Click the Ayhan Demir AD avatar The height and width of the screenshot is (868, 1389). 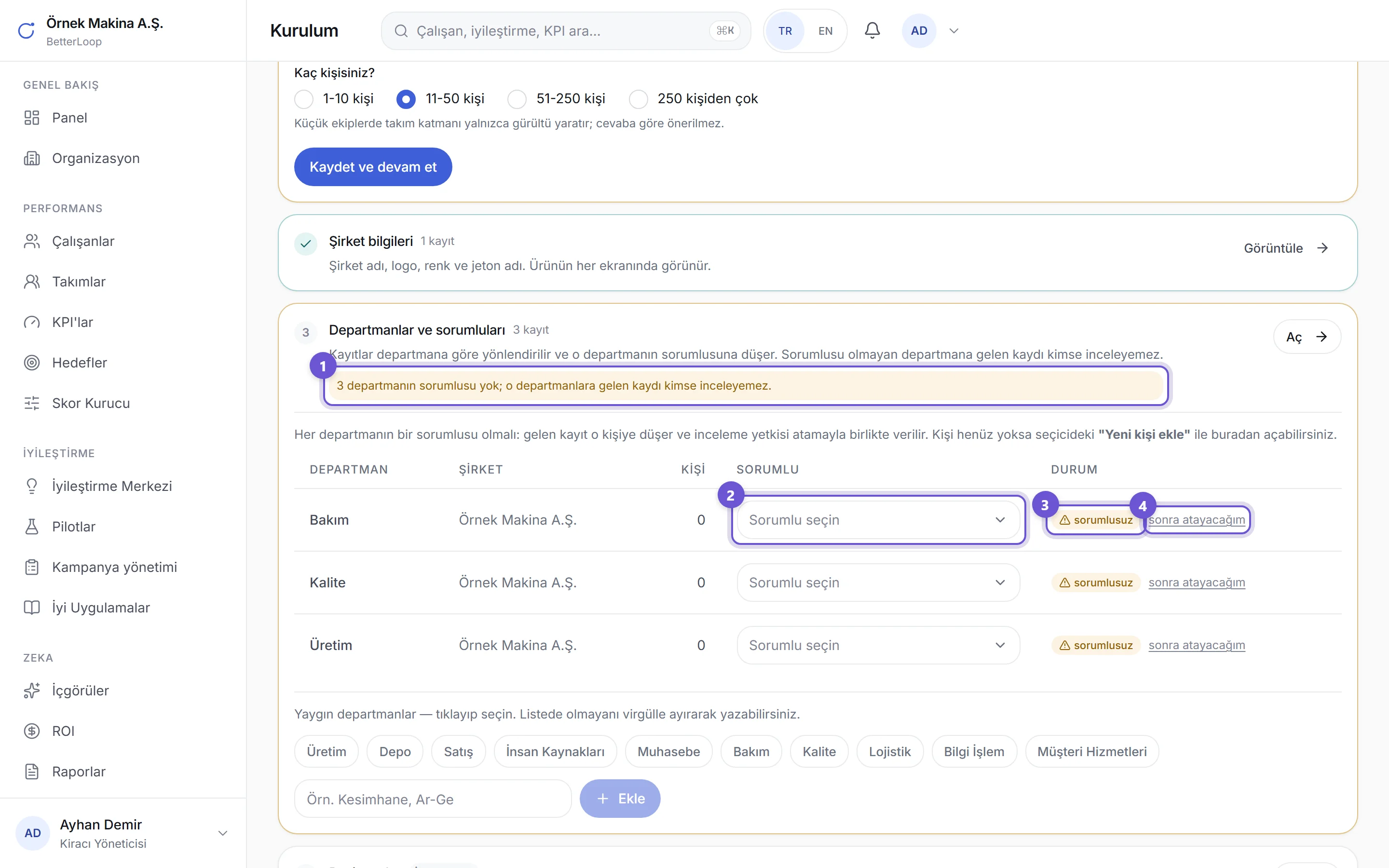tap(33, 833)
